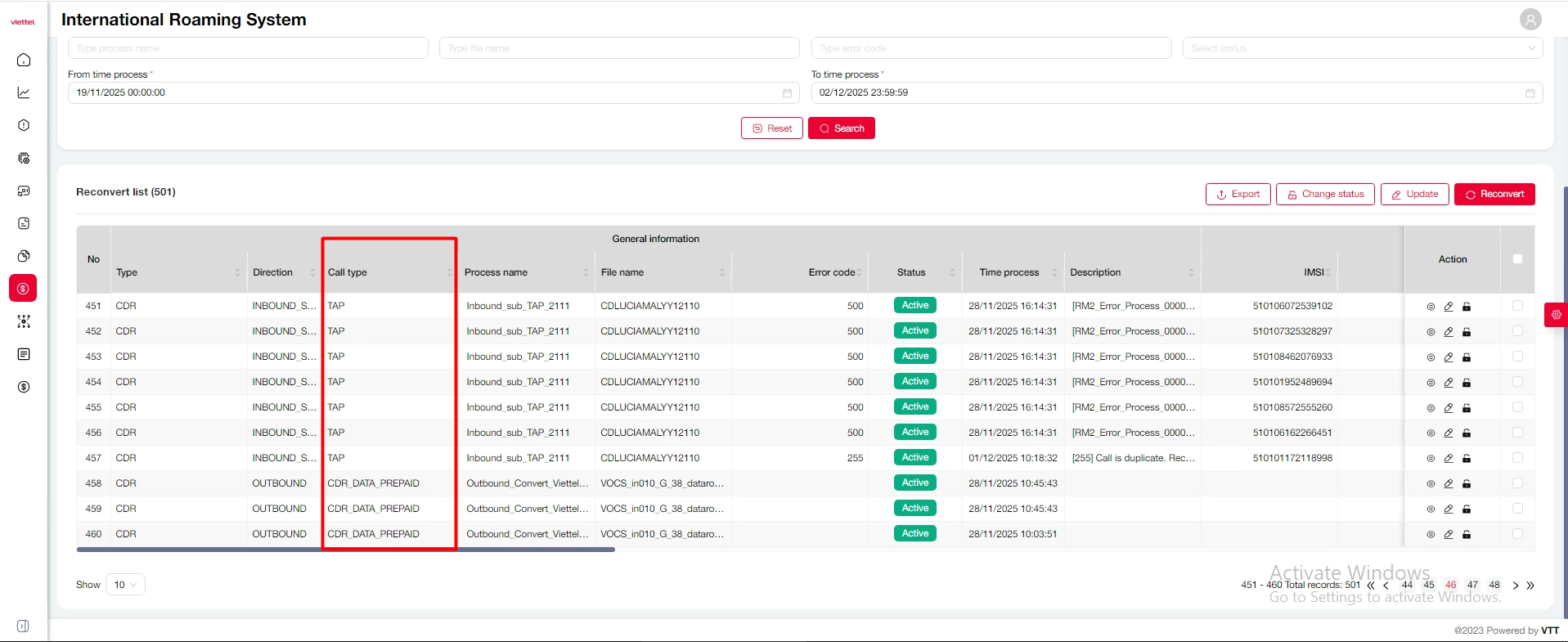The image size is (1568, 642).
Task: Check the checkbox for row 452
Action: point(1517,331)
